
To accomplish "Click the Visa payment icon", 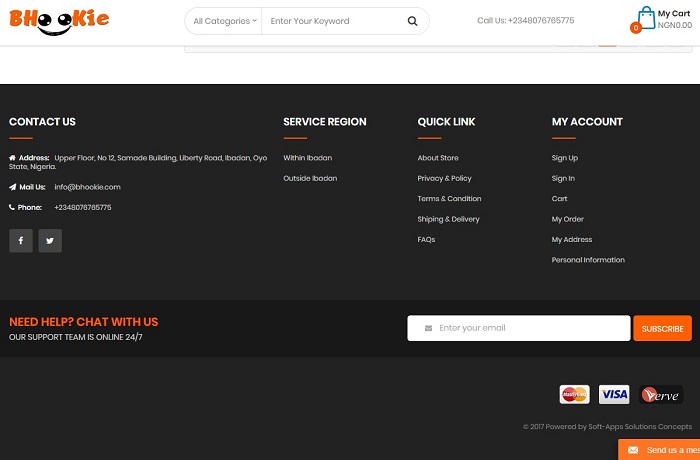I will click(x=614, y=394).
